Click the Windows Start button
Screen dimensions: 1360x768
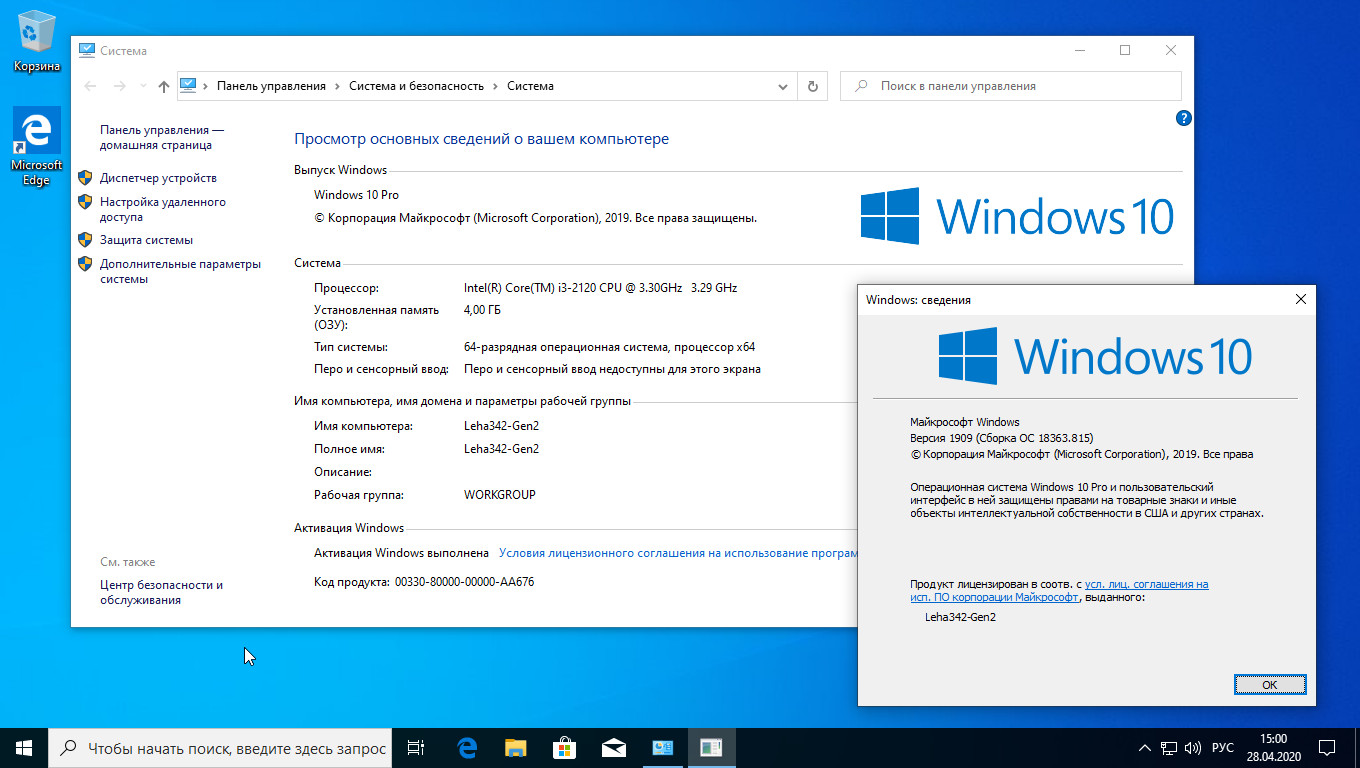pyautogui.click(x=24, y=747)
